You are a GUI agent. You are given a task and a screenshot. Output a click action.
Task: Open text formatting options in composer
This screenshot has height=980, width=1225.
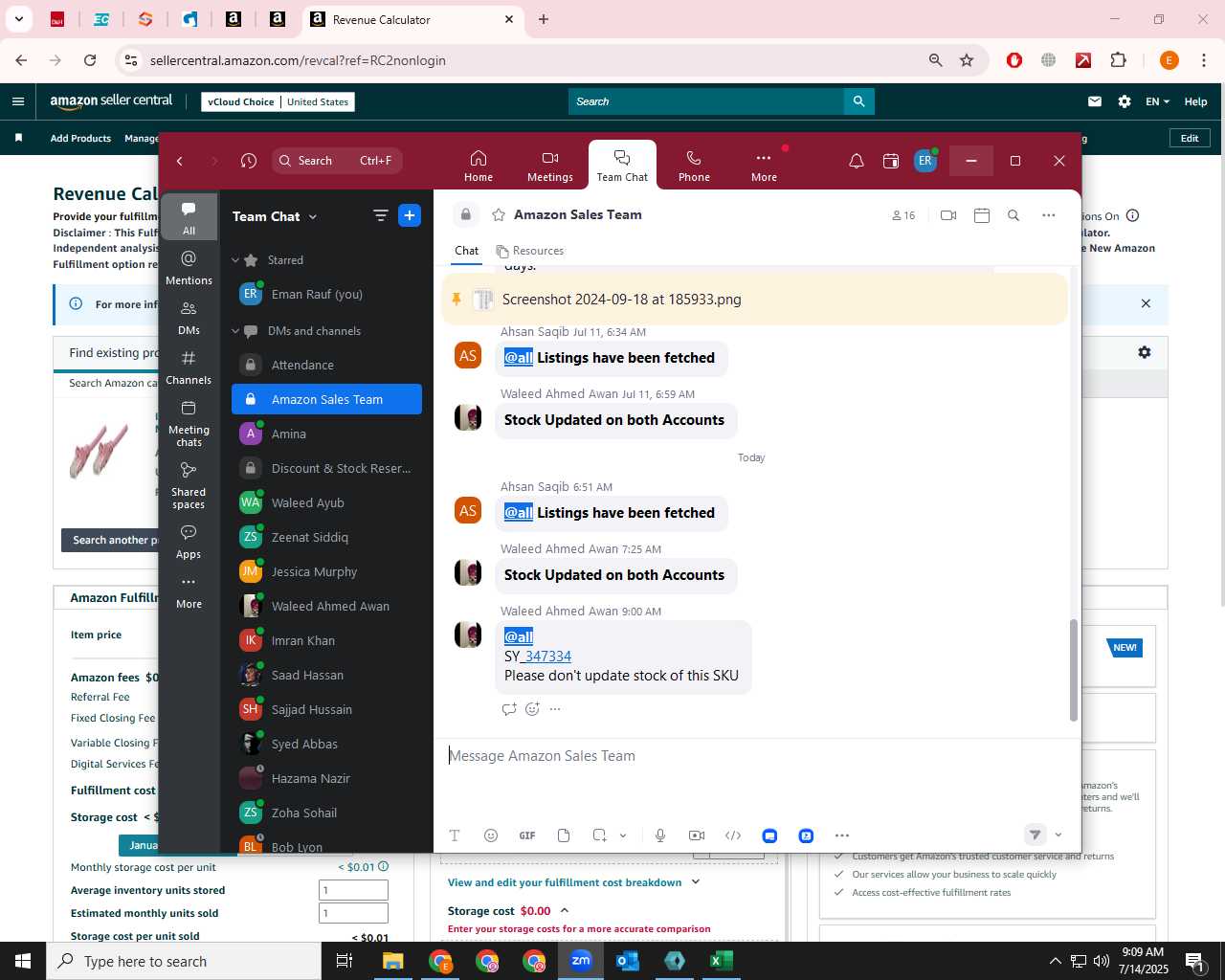coord(455,835)
